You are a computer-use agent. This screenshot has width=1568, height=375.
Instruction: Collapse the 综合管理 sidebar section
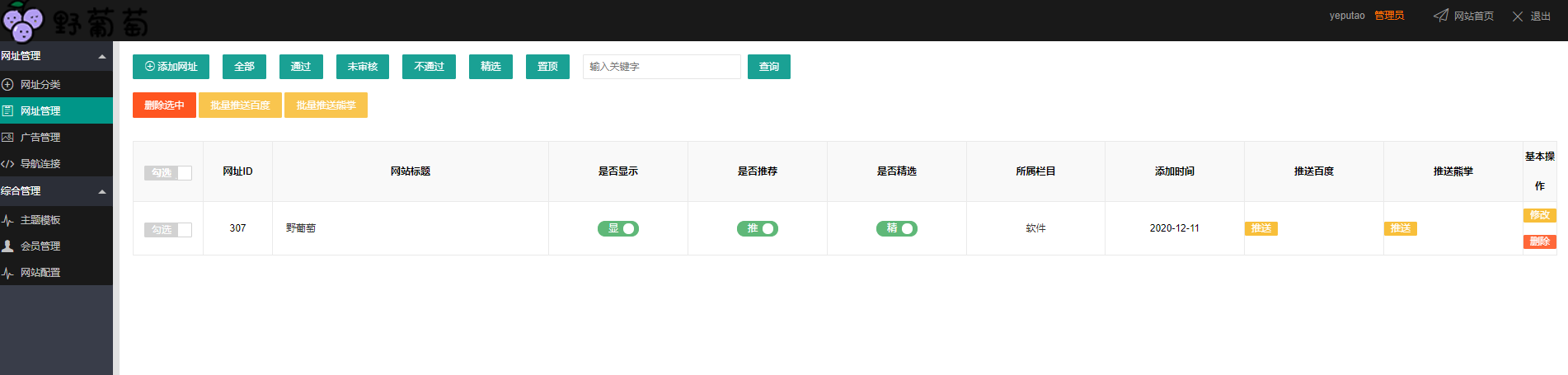point(56,191)
